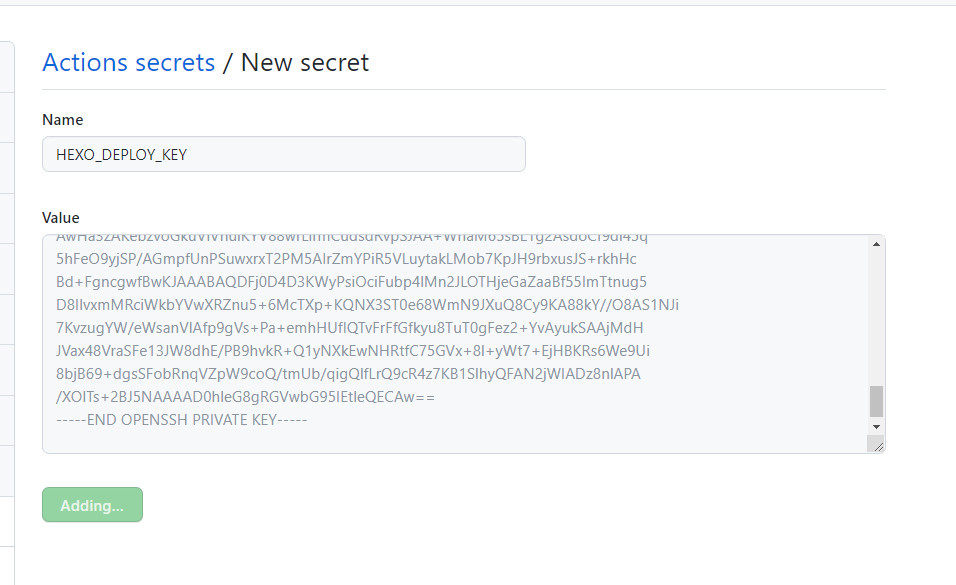This screenshot has height=585, width=956.
Task: Click the Value field label
Action: click(61, 217)
